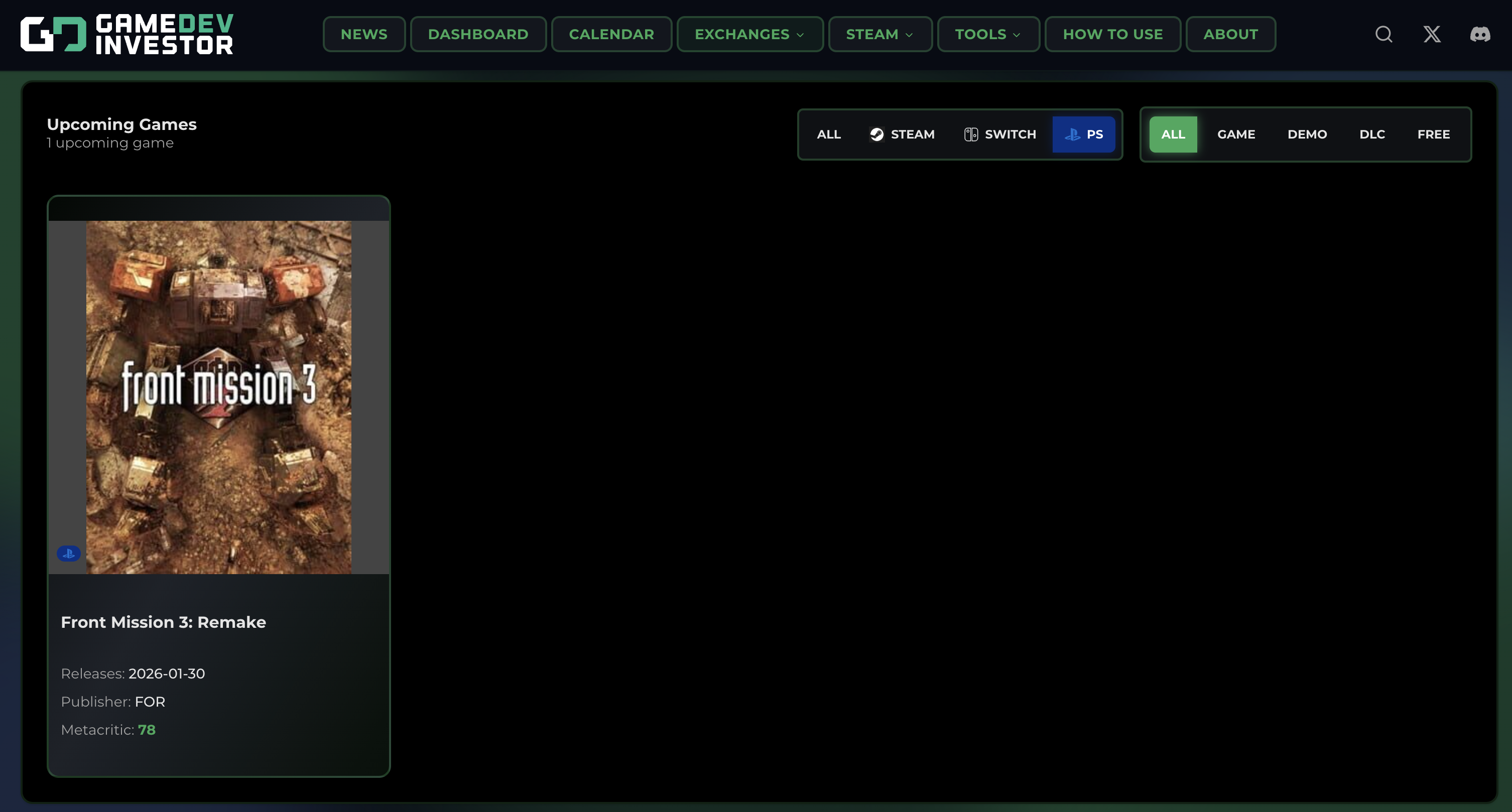Click the GameDev Investor logo

click(127, 34)
